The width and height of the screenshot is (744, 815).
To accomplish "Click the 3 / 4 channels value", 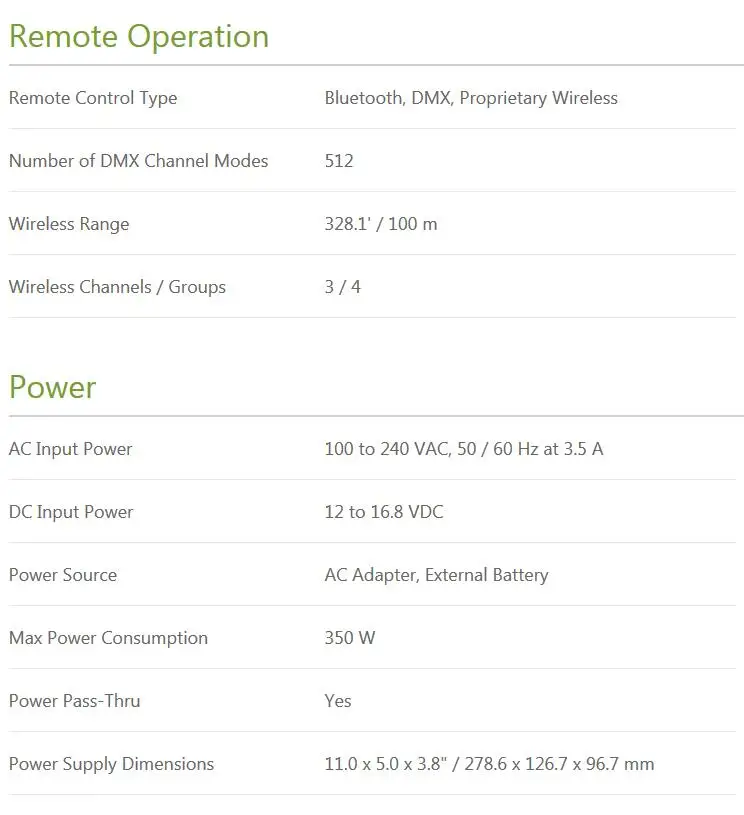I will (x=343, y=286).
